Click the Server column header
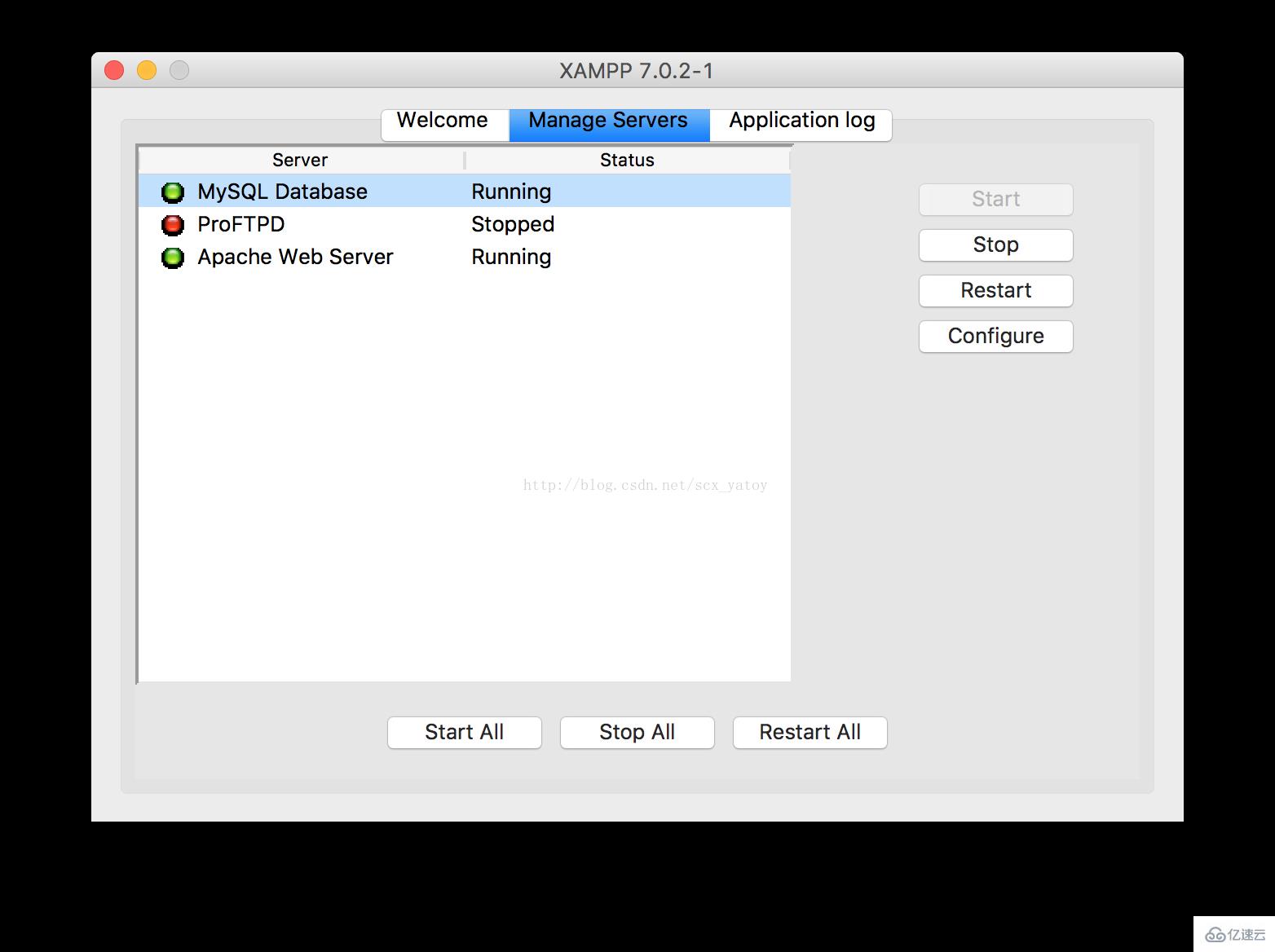This screenshot has height=952, width=1275. [301, 160]
